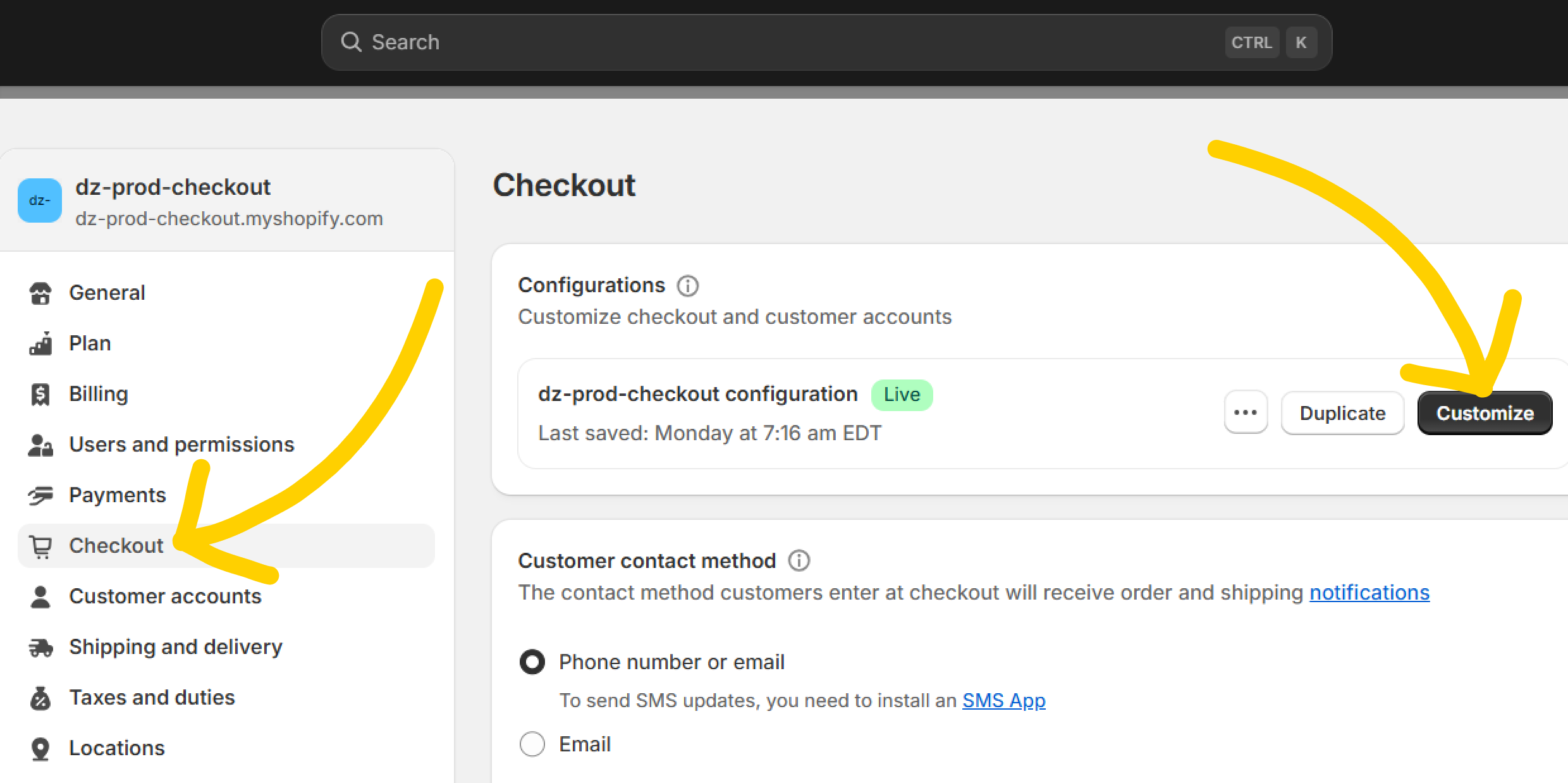Viewport: 1568px width, 783px height.
Task: Click the dz- store avatar icon
Action: point(40,200)
